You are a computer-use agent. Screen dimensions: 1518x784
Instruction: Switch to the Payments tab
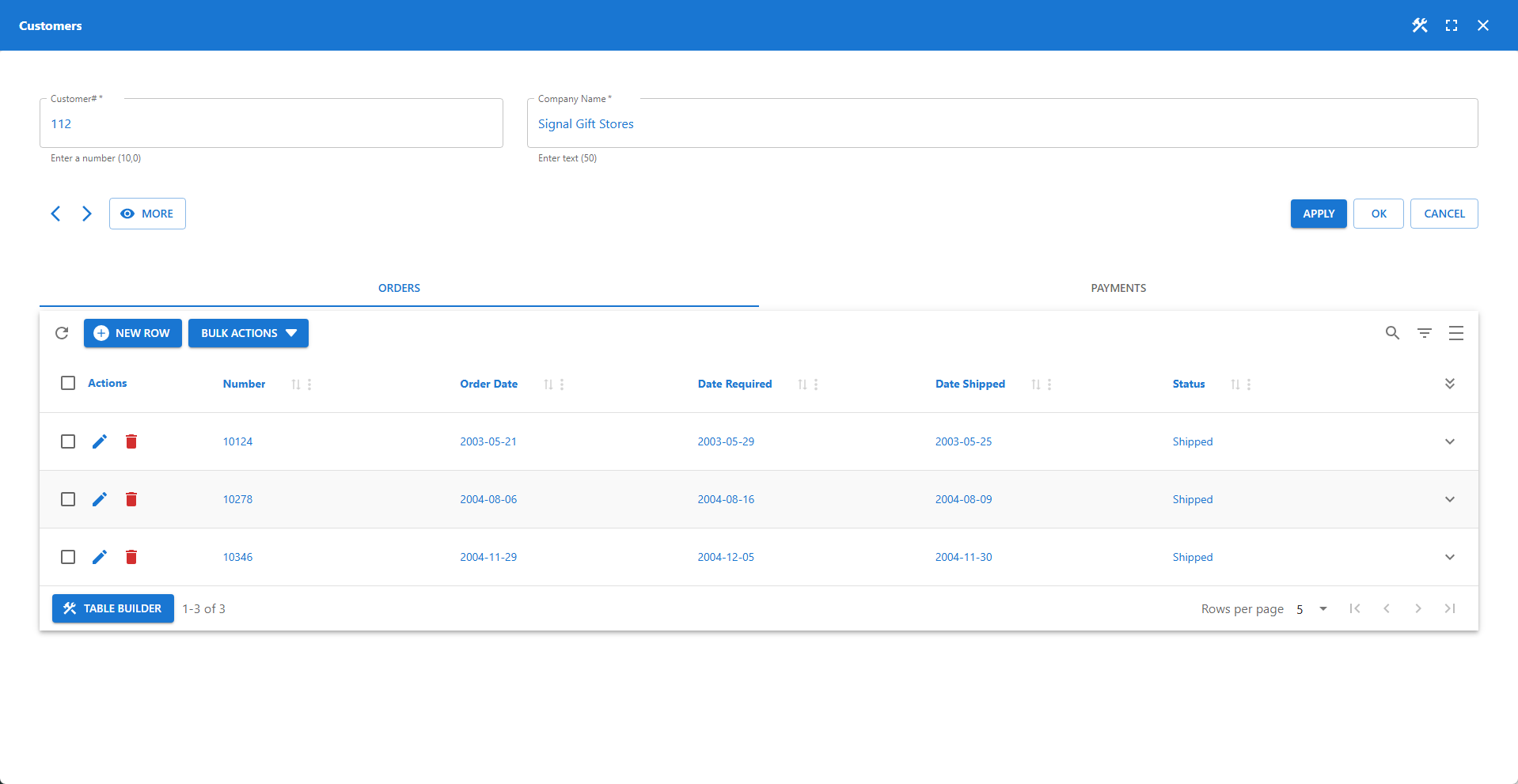tap(1118, 288)
